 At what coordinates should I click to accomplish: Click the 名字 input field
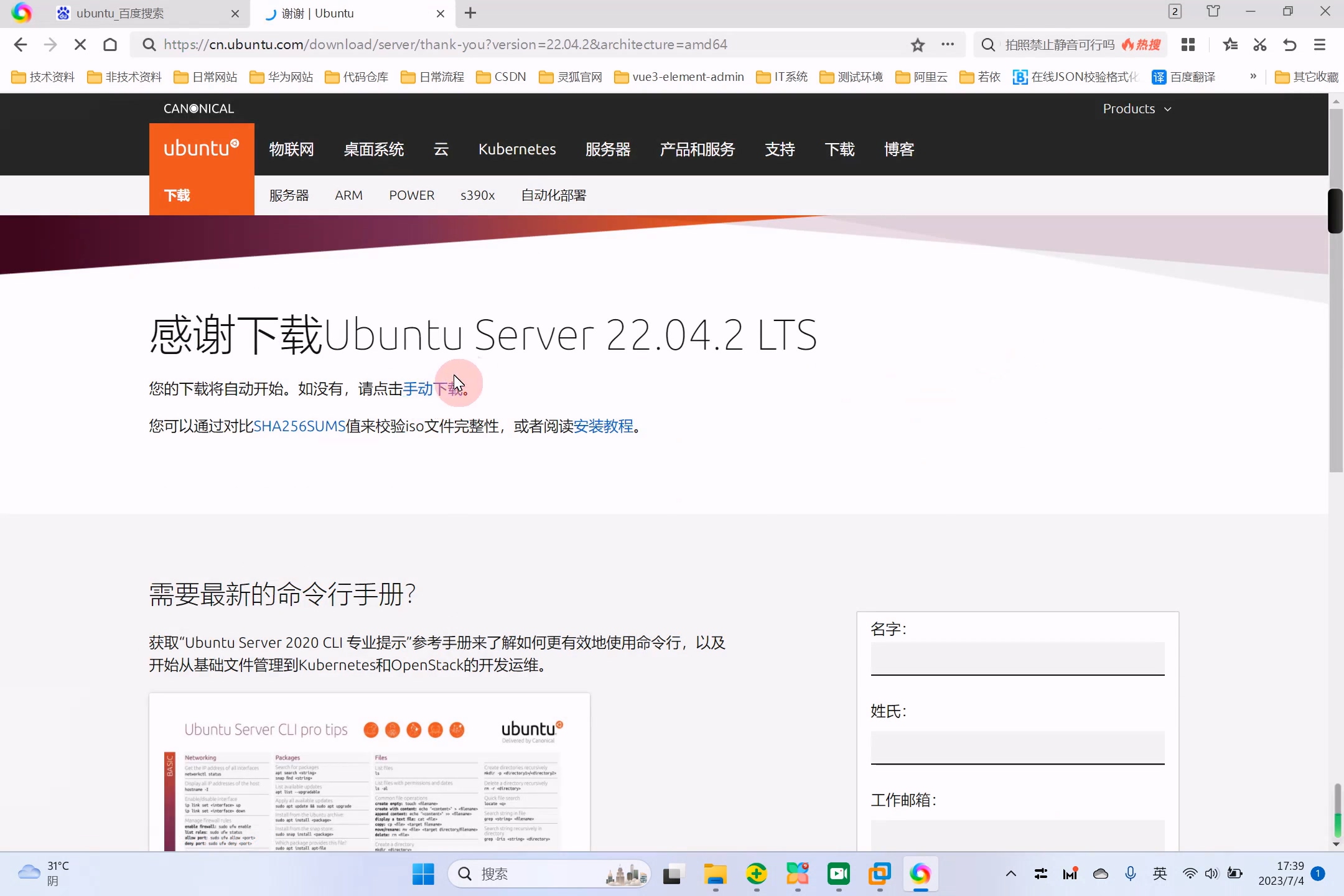coord(1017,658)
